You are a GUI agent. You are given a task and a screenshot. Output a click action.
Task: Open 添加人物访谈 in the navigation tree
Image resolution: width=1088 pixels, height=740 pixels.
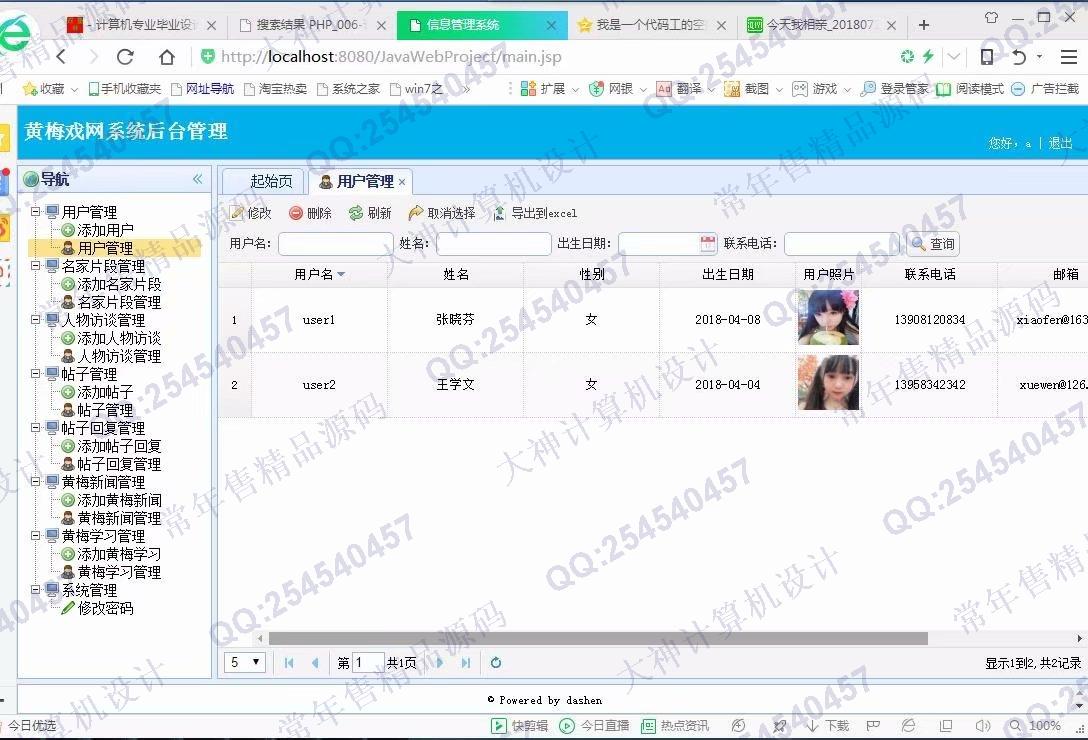(119, 338)
